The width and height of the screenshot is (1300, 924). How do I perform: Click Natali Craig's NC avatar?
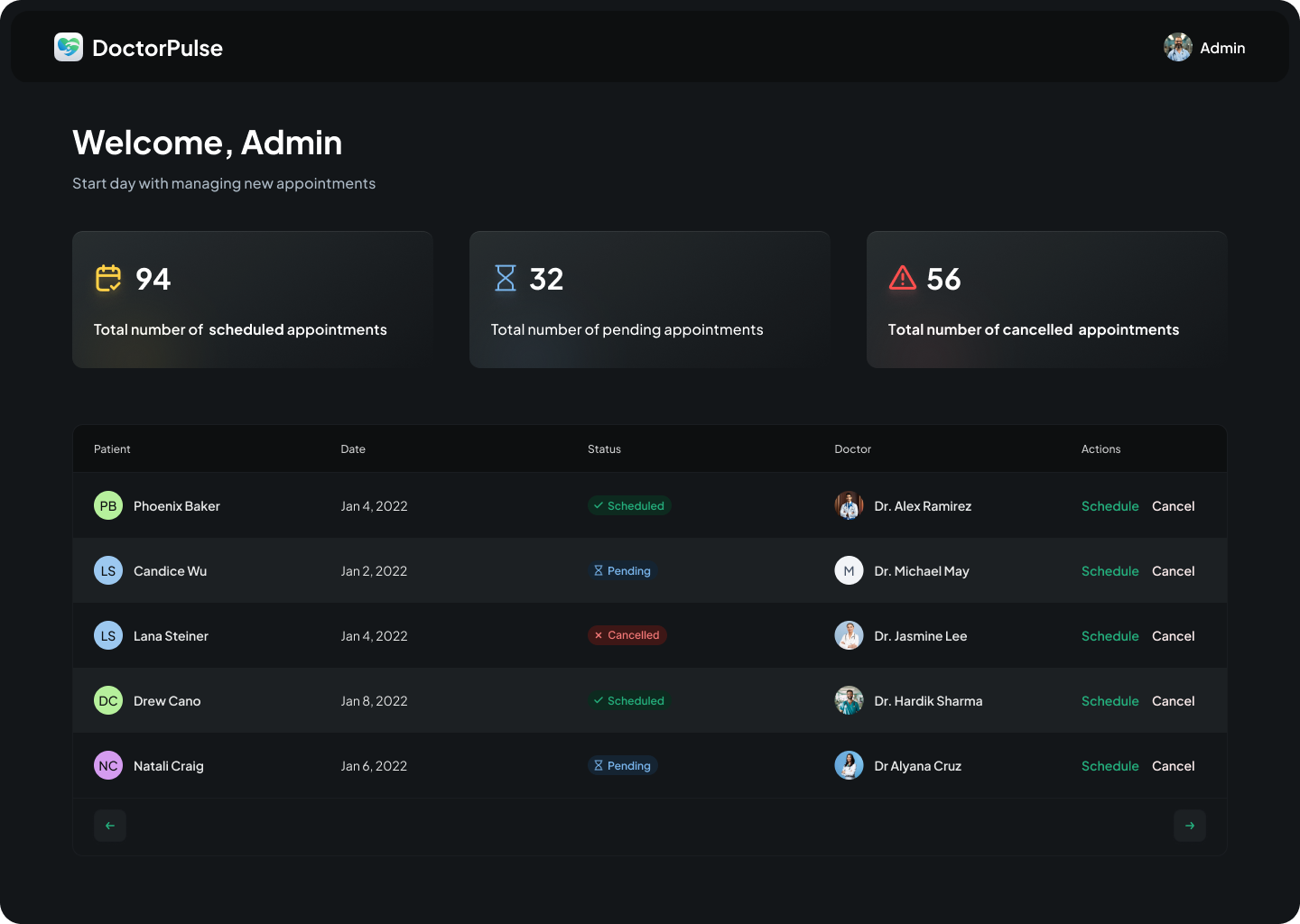(108, 766)
